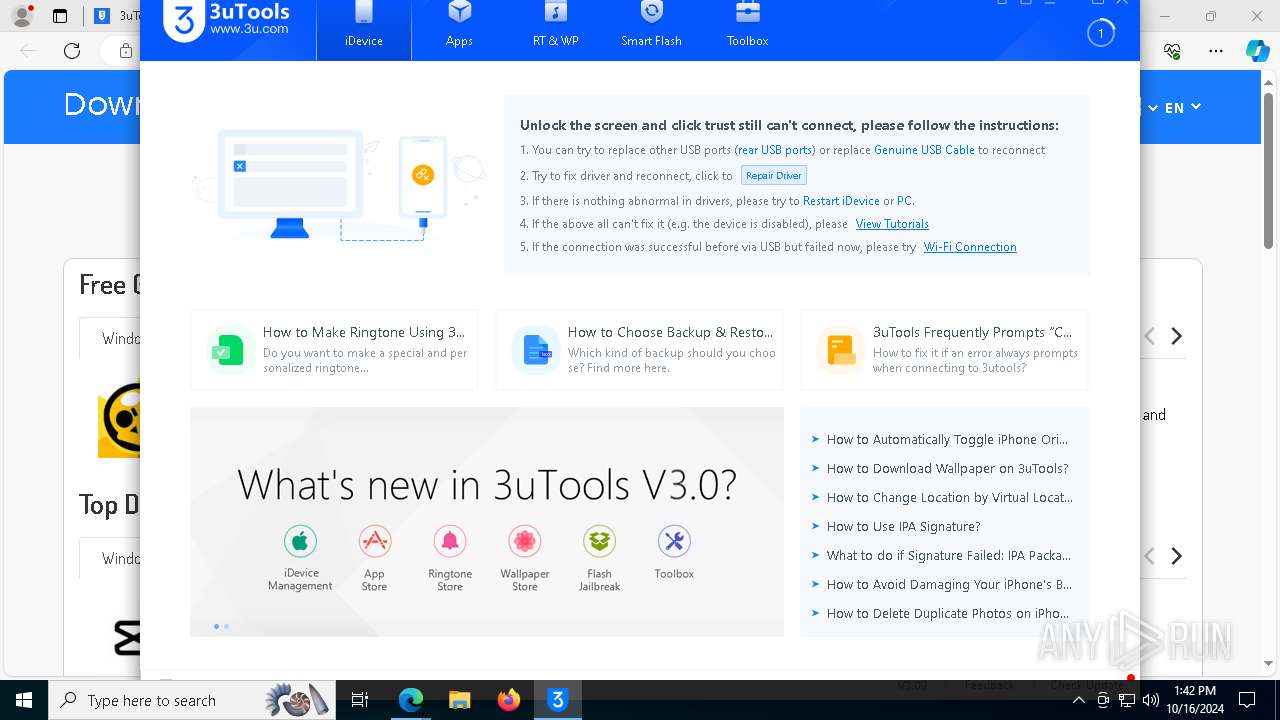Image resolution: width=1280 pixels, height=720 pixels.
Task: Open 'How to Delete Duplicate Photos on iPho...'
Action: [947, 613]
